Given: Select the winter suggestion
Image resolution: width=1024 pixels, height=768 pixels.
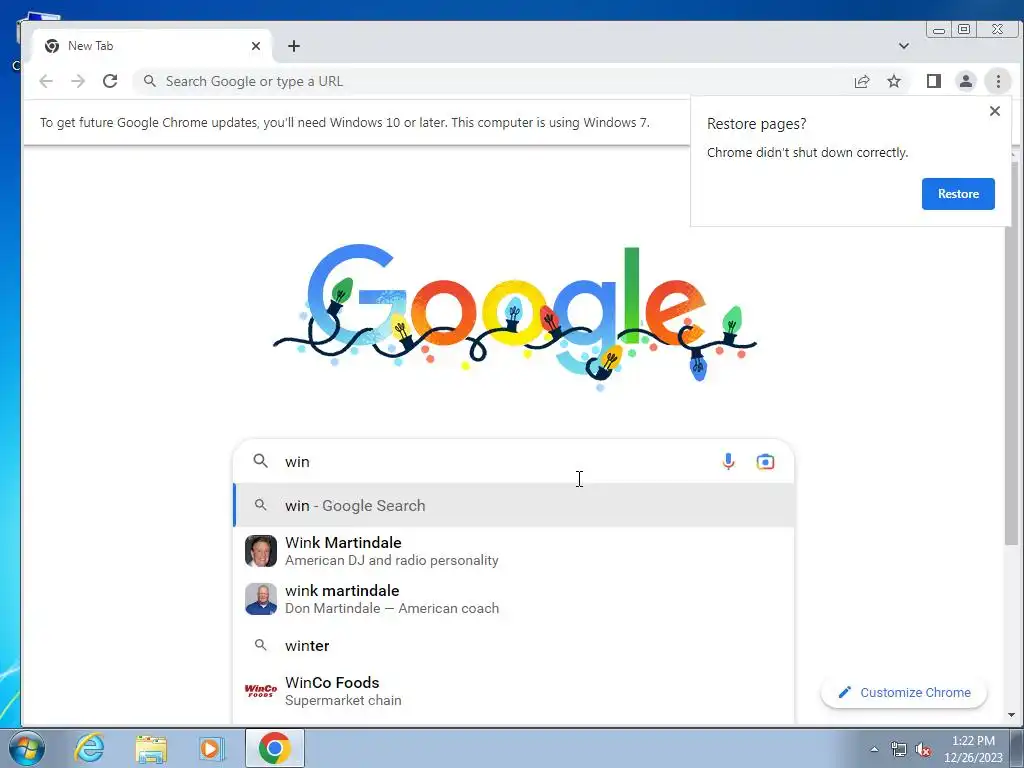Looking at the screenshot, I should point(514,645).
